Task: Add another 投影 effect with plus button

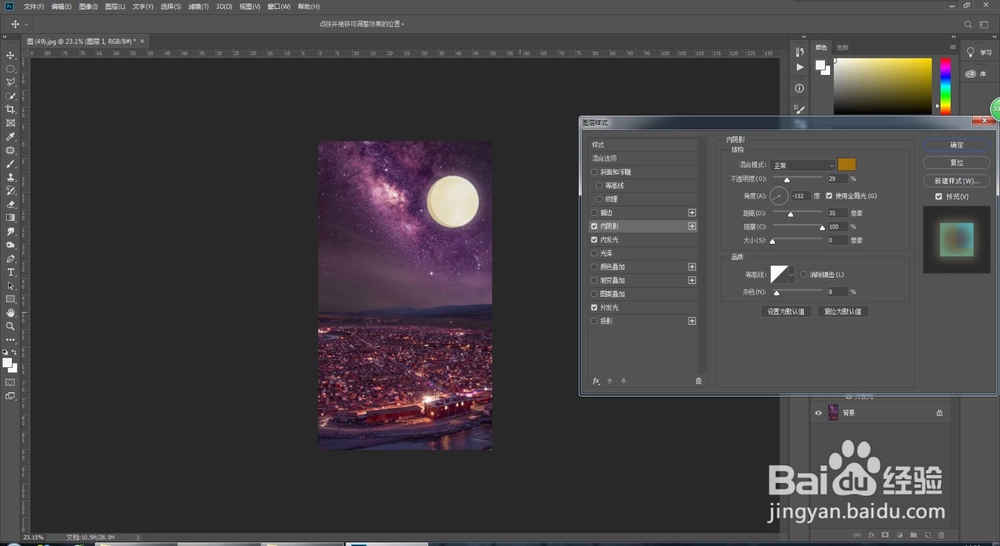Action: 692,321
